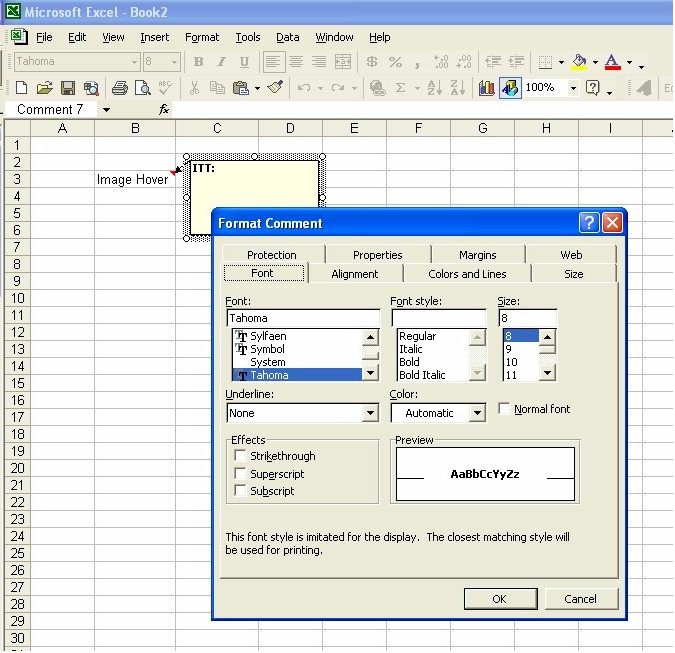This screenshot has width=675, height=653.
Task: Apply Currency style dollar icon
Action: click(372, 62)
